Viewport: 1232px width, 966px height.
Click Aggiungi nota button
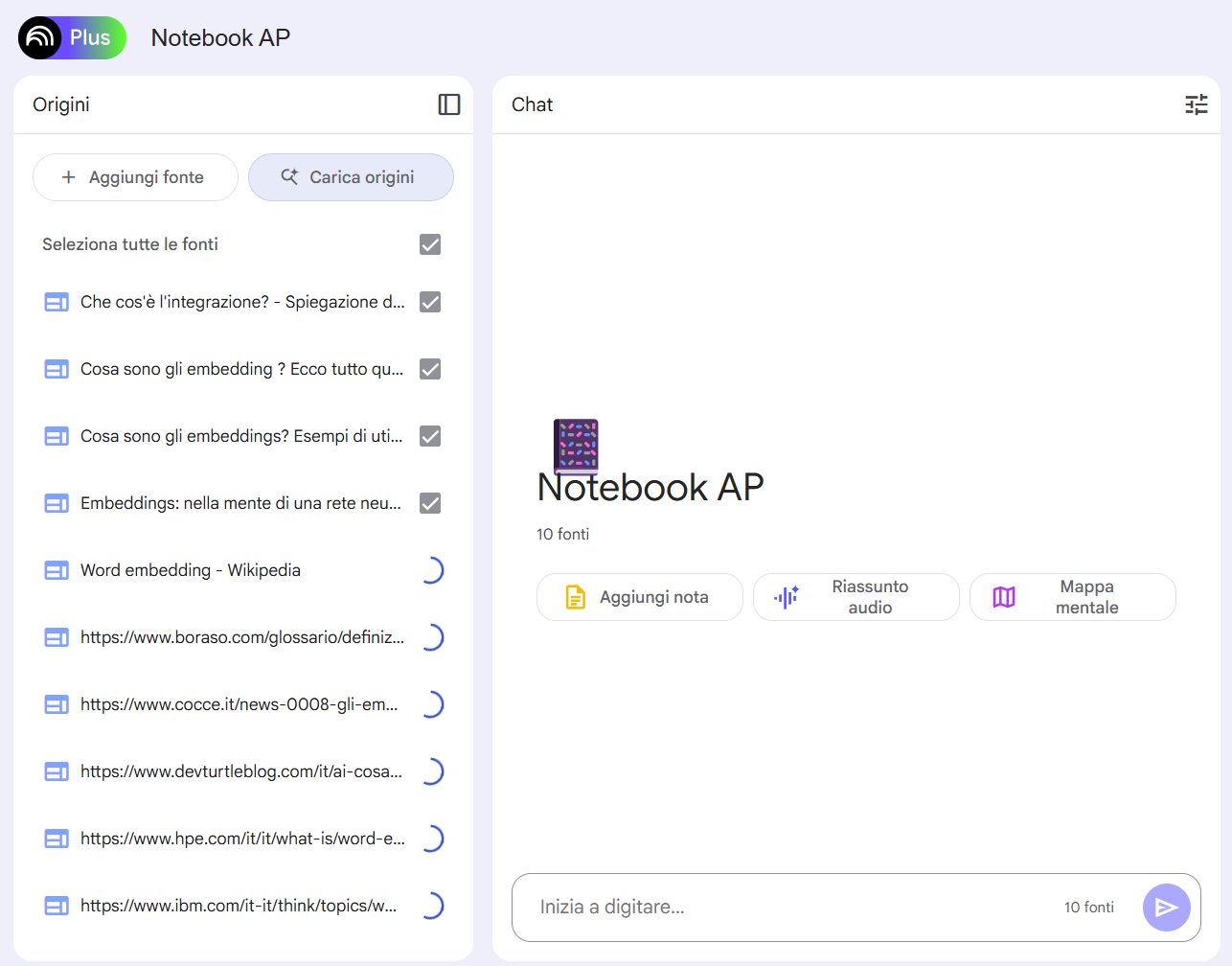(x=640, y=597)
